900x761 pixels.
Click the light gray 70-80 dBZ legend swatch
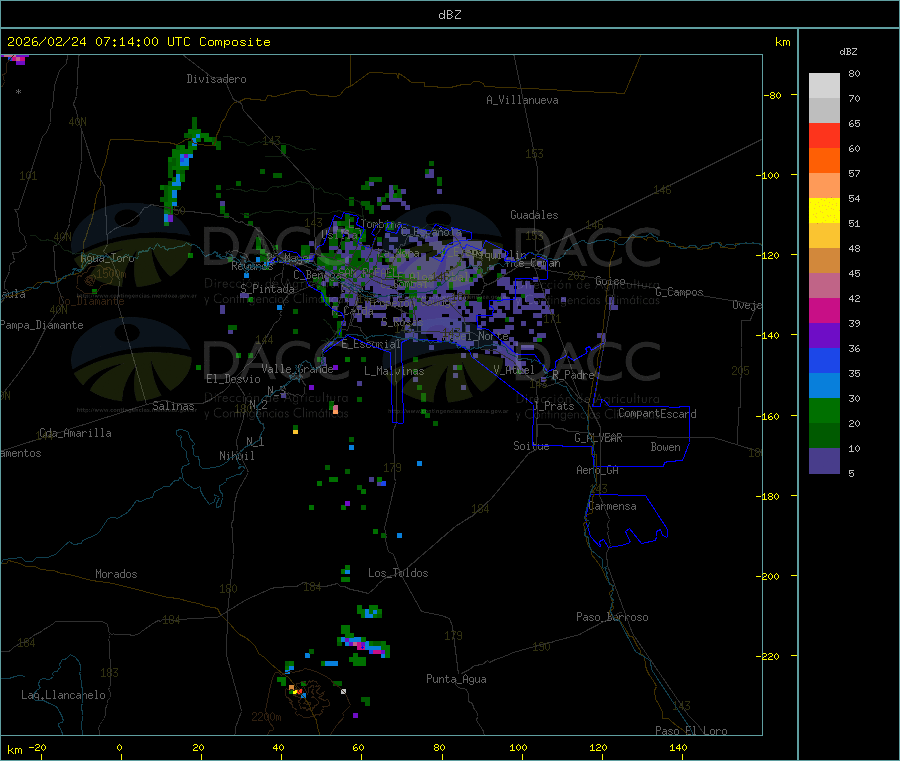(824, 86)
